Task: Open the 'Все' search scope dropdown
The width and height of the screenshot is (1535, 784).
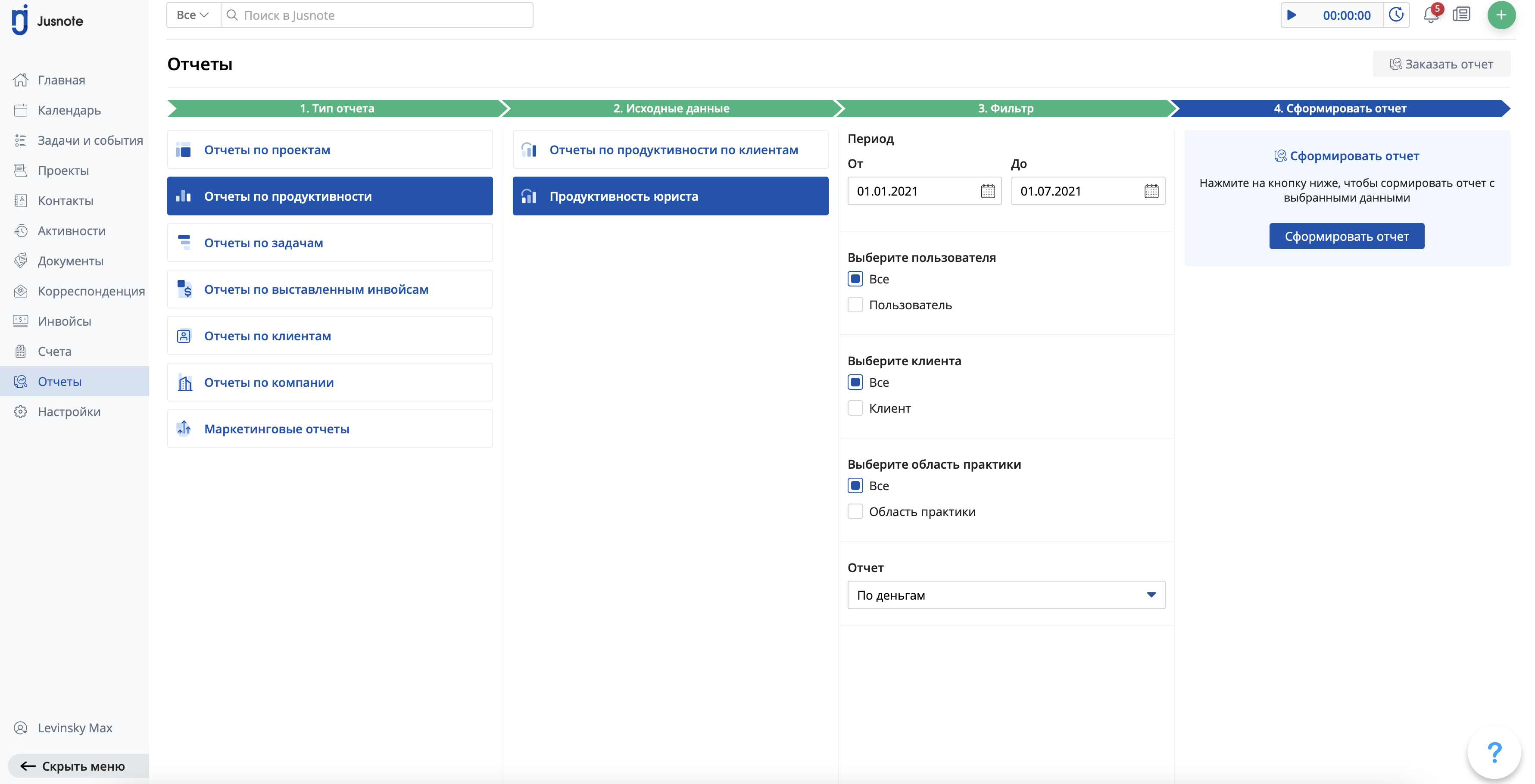Action: point(193,16)
